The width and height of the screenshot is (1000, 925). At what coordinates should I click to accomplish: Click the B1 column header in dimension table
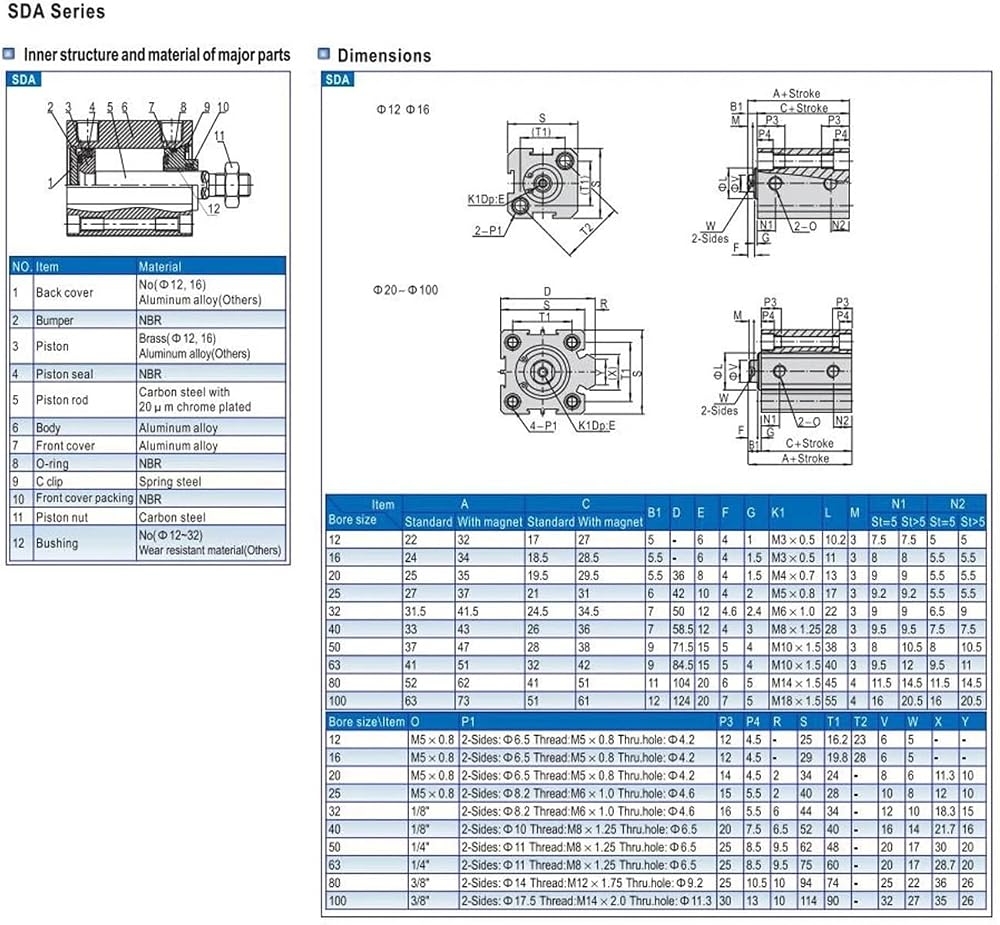[654, 512]
